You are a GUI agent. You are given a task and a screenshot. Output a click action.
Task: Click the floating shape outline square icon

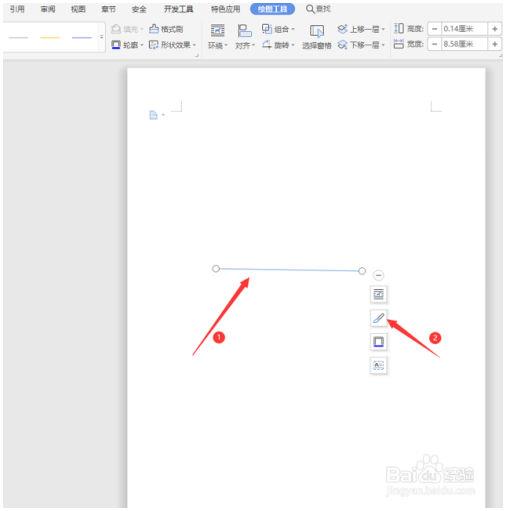pos(378,342)
